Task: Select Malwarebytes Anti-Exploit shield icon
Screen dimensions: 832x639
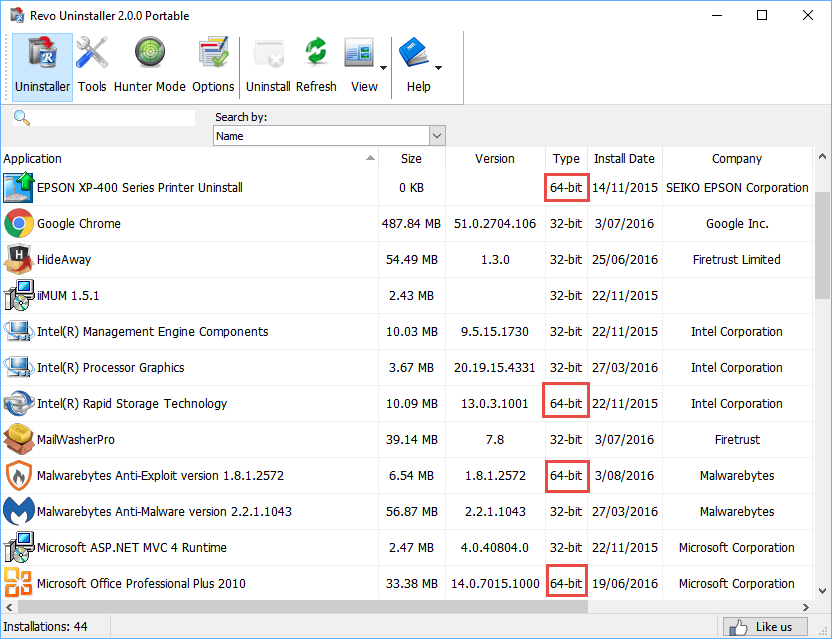Action: click(19, 476)
